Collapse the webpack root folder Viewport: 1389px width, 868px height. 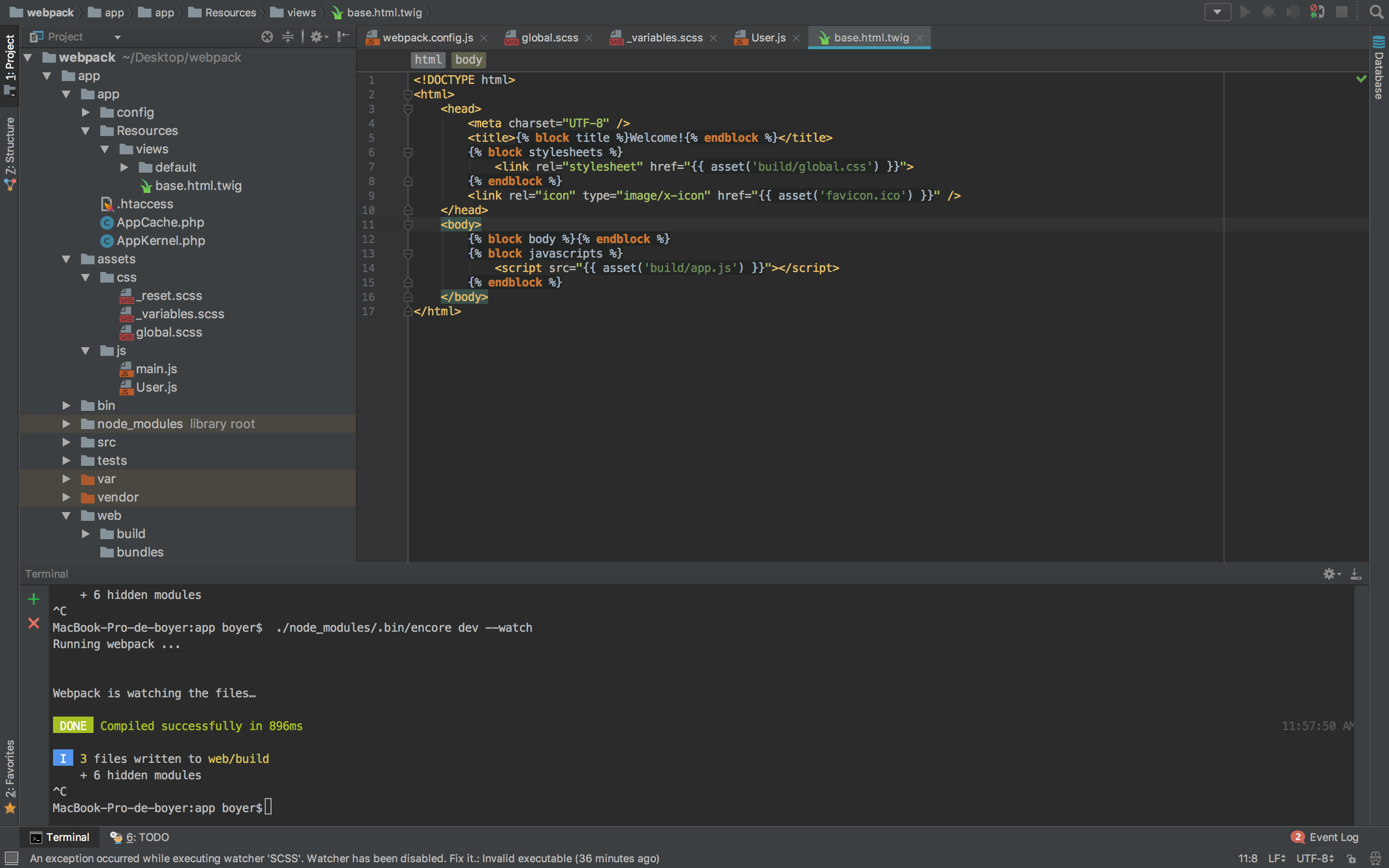click(27, 57)
